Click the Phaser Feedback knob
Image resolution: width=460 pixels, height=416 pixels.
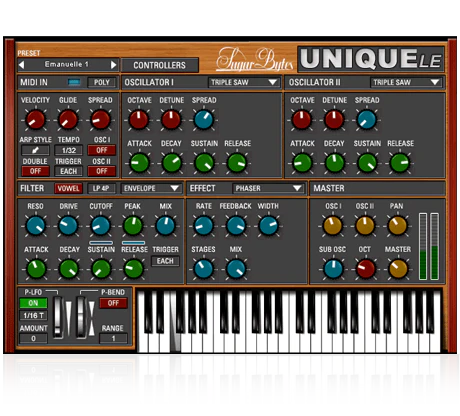point(236,225)
